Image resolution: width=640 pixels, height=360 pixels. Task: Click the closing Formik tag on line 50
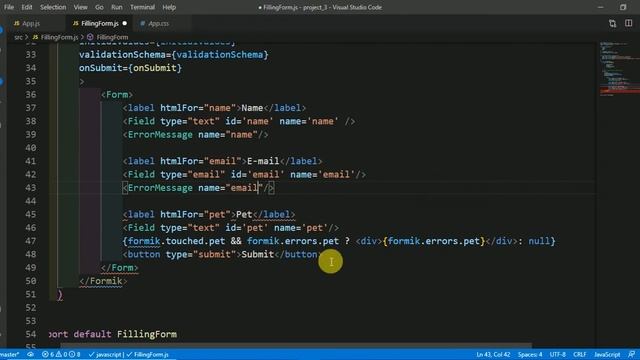click(x=103, y=281)
